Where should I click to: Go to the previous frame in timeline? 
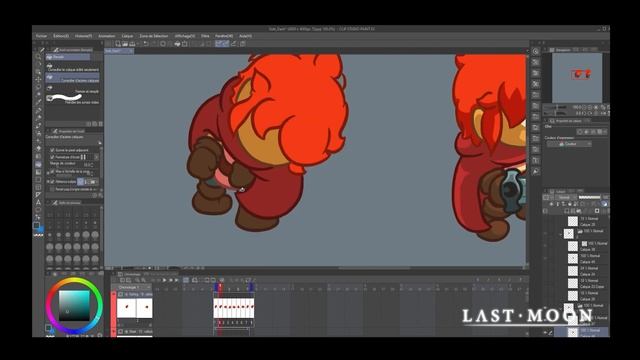click(158, 280)
